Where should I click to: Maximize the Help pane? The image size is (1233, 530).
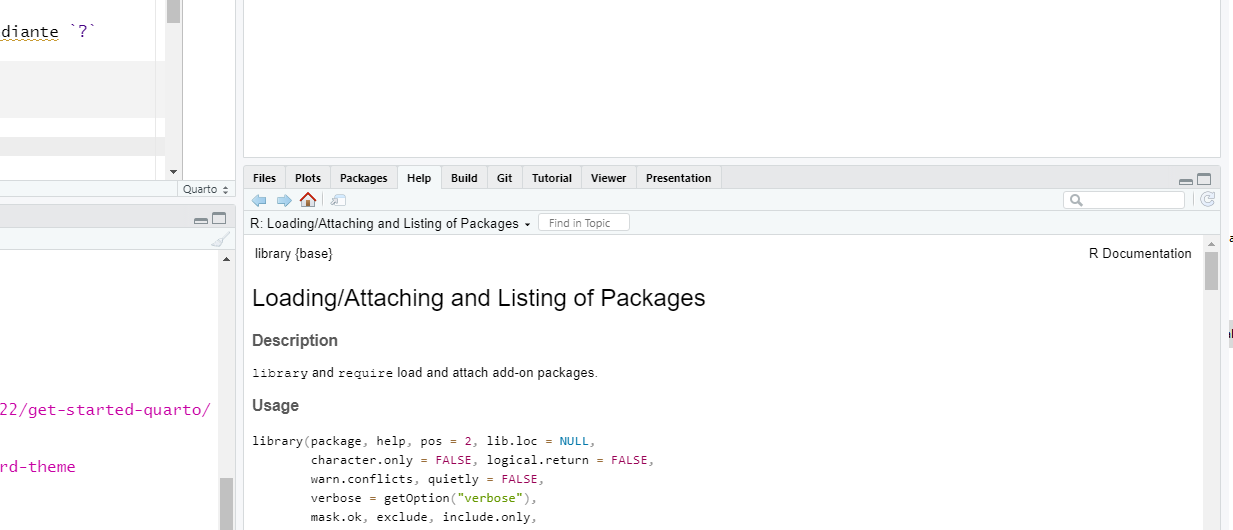click(1204, 180)
